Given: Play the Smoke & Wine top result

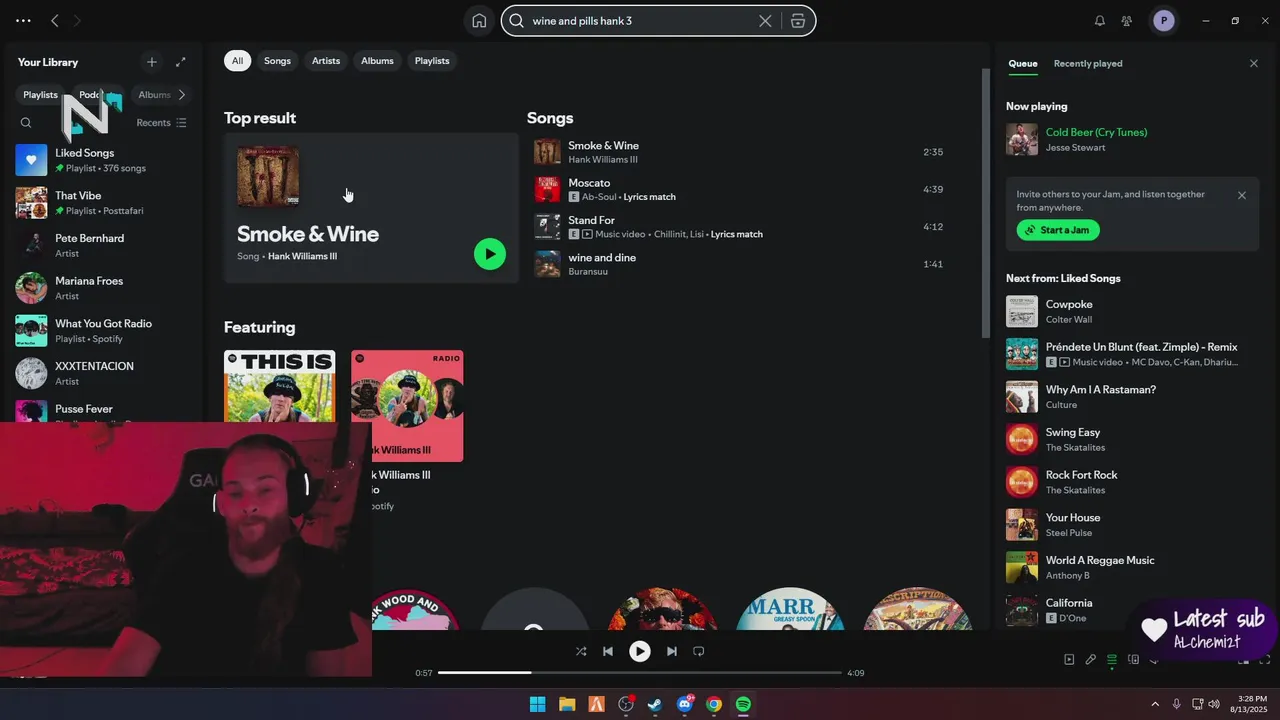Looking at the screenshot, I should click(490, 254).
